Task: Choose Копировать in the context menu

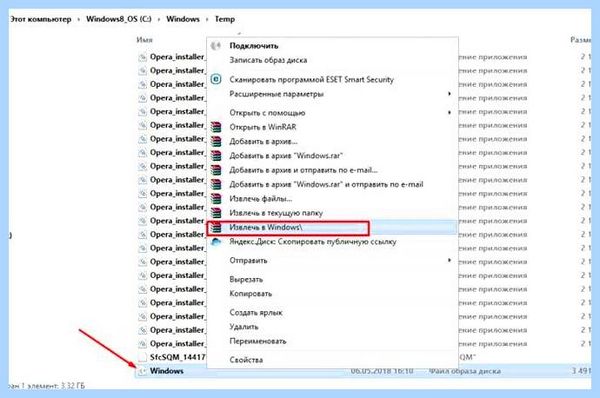Action: 250,294
